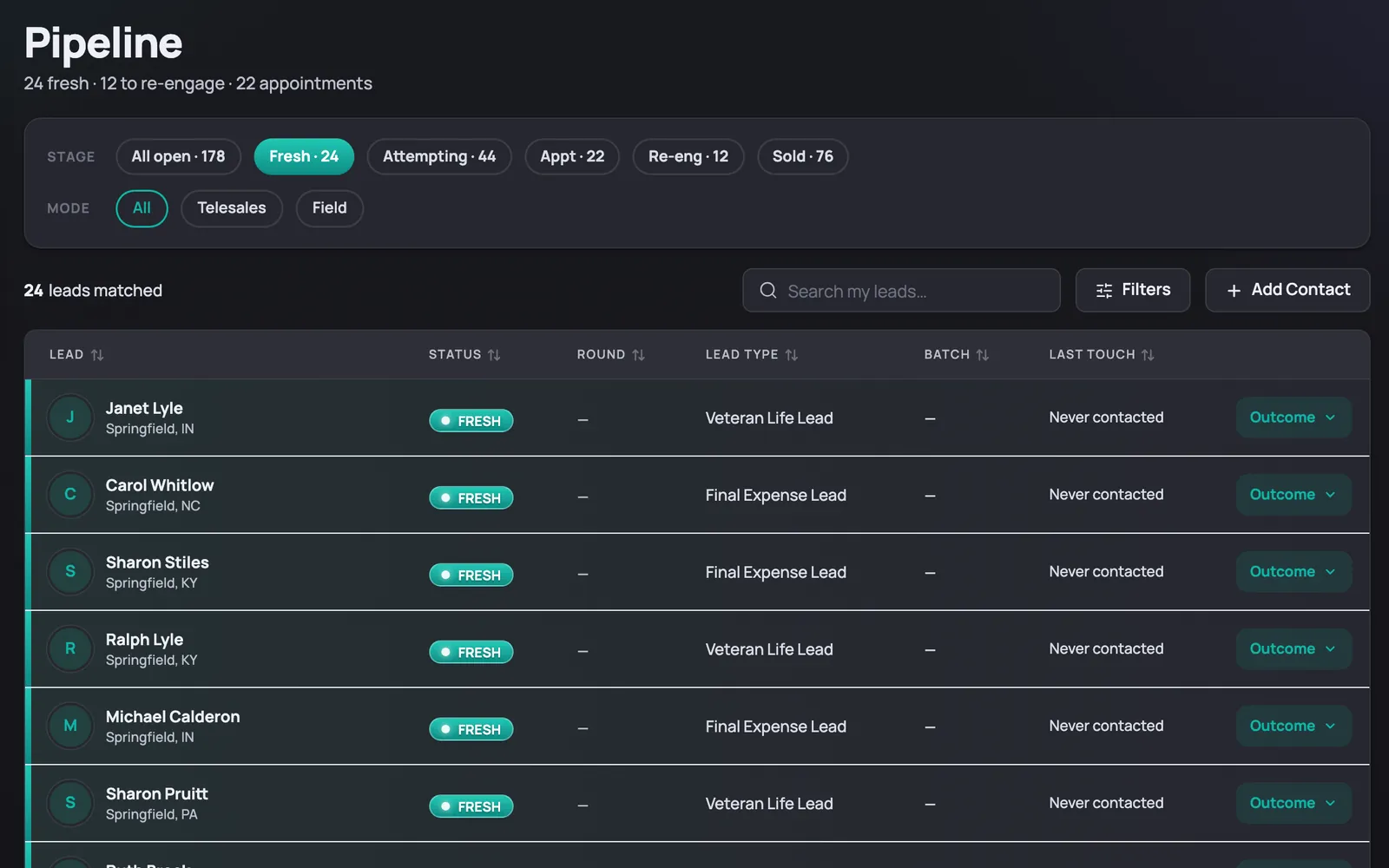1389x868 pixels.
Task: Open Outcome dropdown for Janet Lyle
Action: [x=1294, y=418]
